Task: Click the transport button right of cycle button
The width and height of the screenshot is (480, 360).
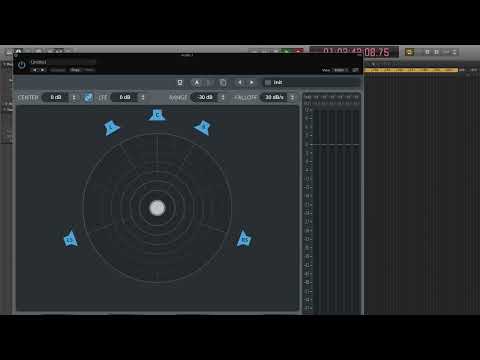Action: tap(427, 52)
